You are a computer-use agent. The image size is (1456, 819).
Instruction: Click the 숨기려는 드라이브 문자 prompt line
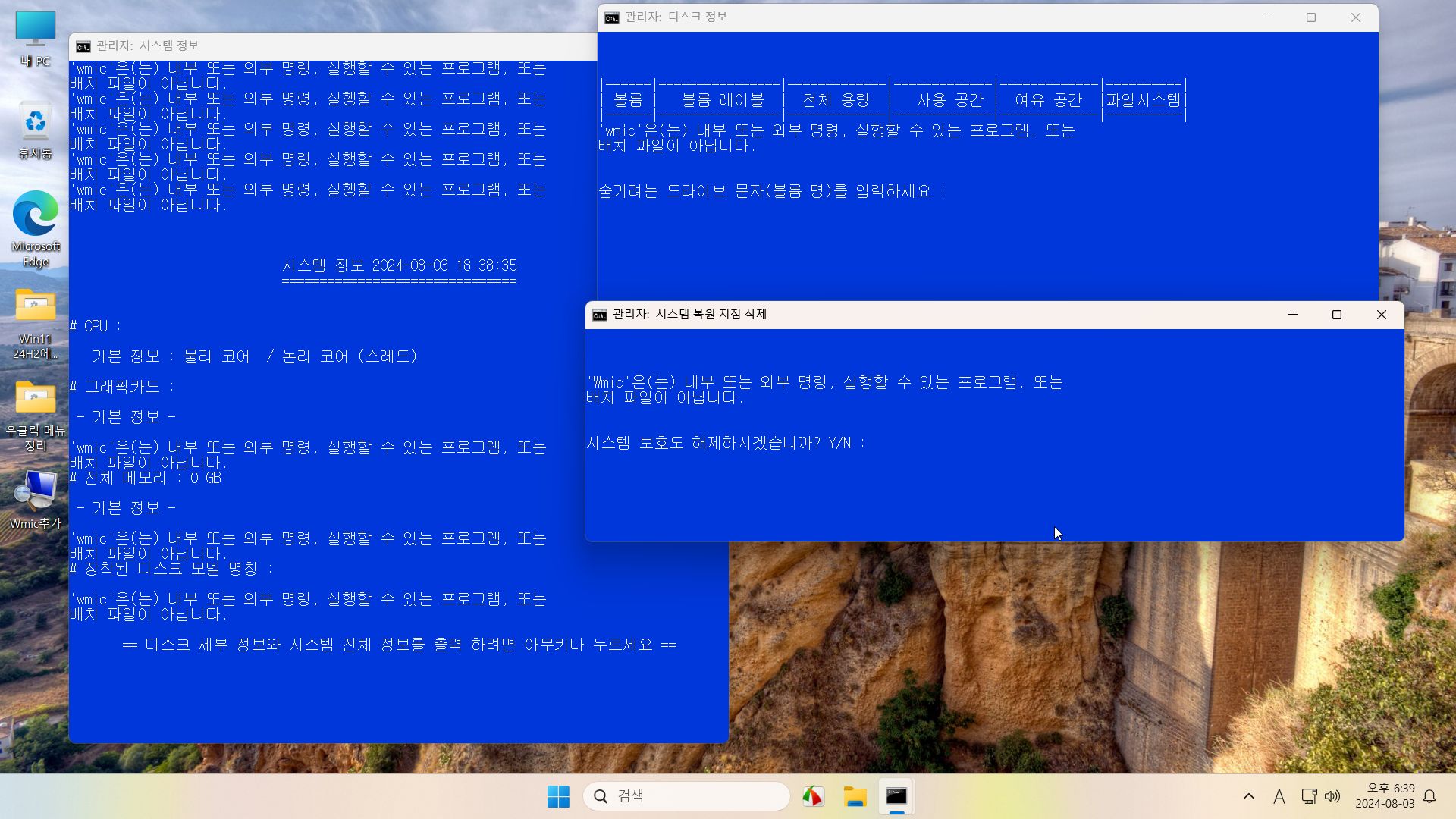(772, 191)
